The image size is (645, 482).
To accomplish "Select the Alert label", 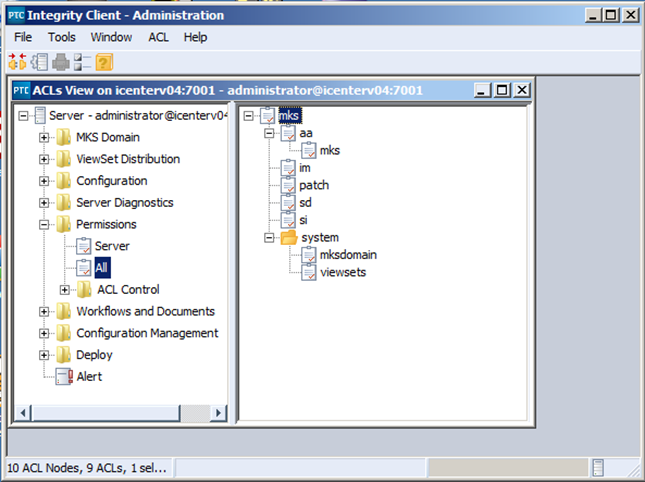I will pos(89,376).
